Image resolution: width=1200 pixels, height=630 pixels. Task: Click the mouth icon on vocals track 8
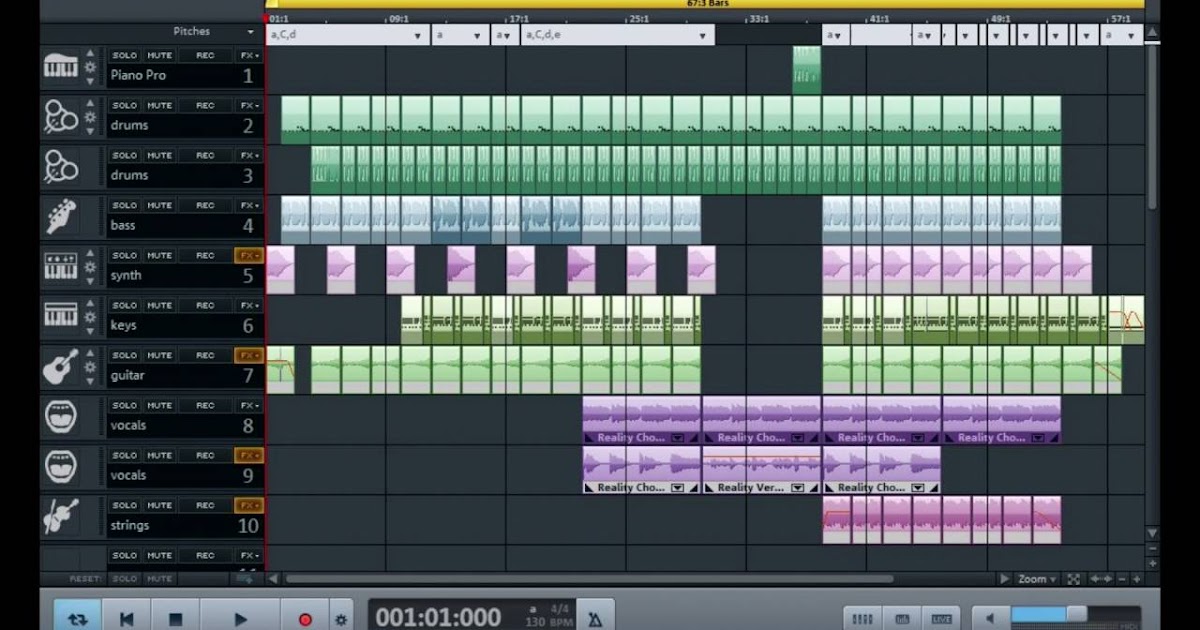pyautogui.click(x=61, y=418)
